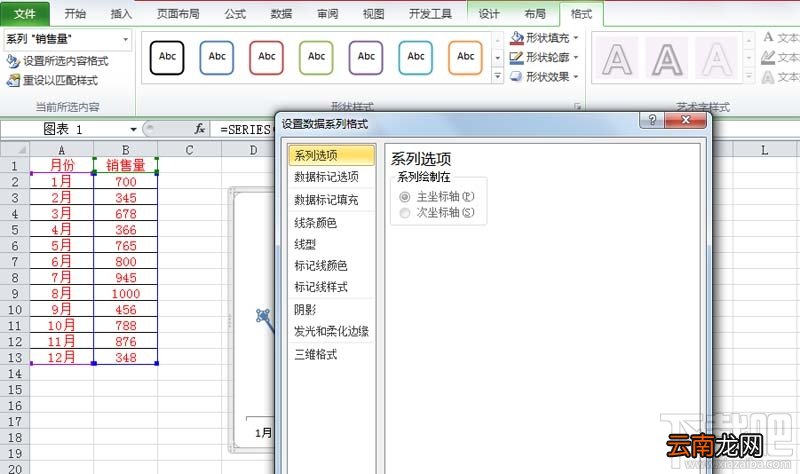Viewport: 800px width, 474px height.
Task: Click the row 14 header
Action: (15, 373)
